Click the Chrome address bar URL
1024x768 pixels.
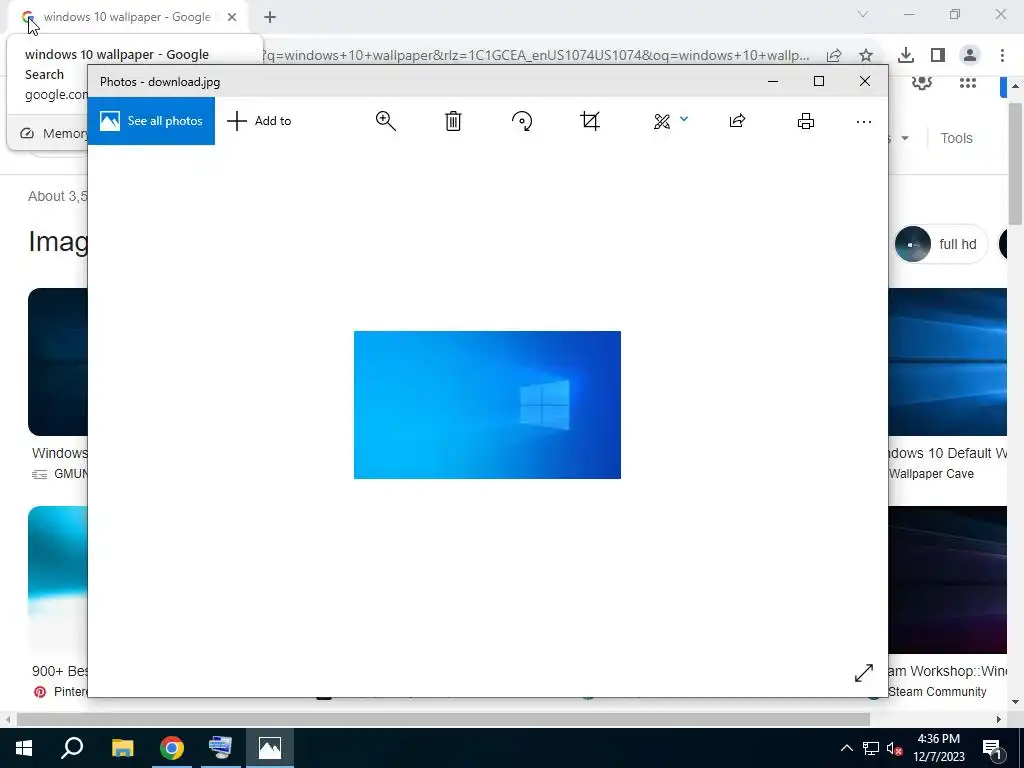(x=536, y=56)
